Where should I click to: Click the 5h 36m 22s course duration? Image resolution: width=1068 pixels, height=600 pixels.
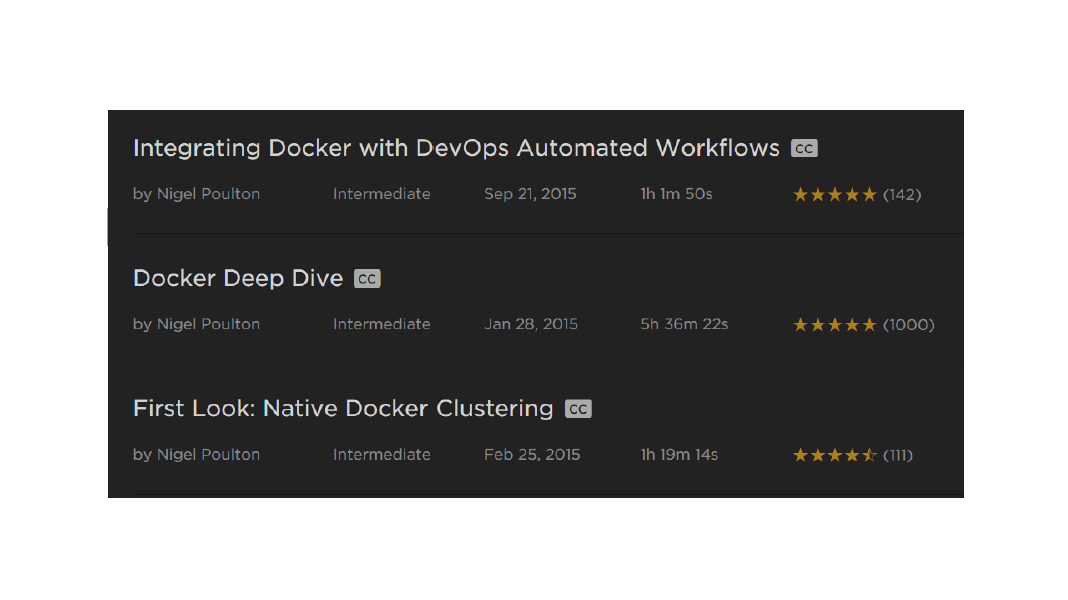(x=684, y=324)
